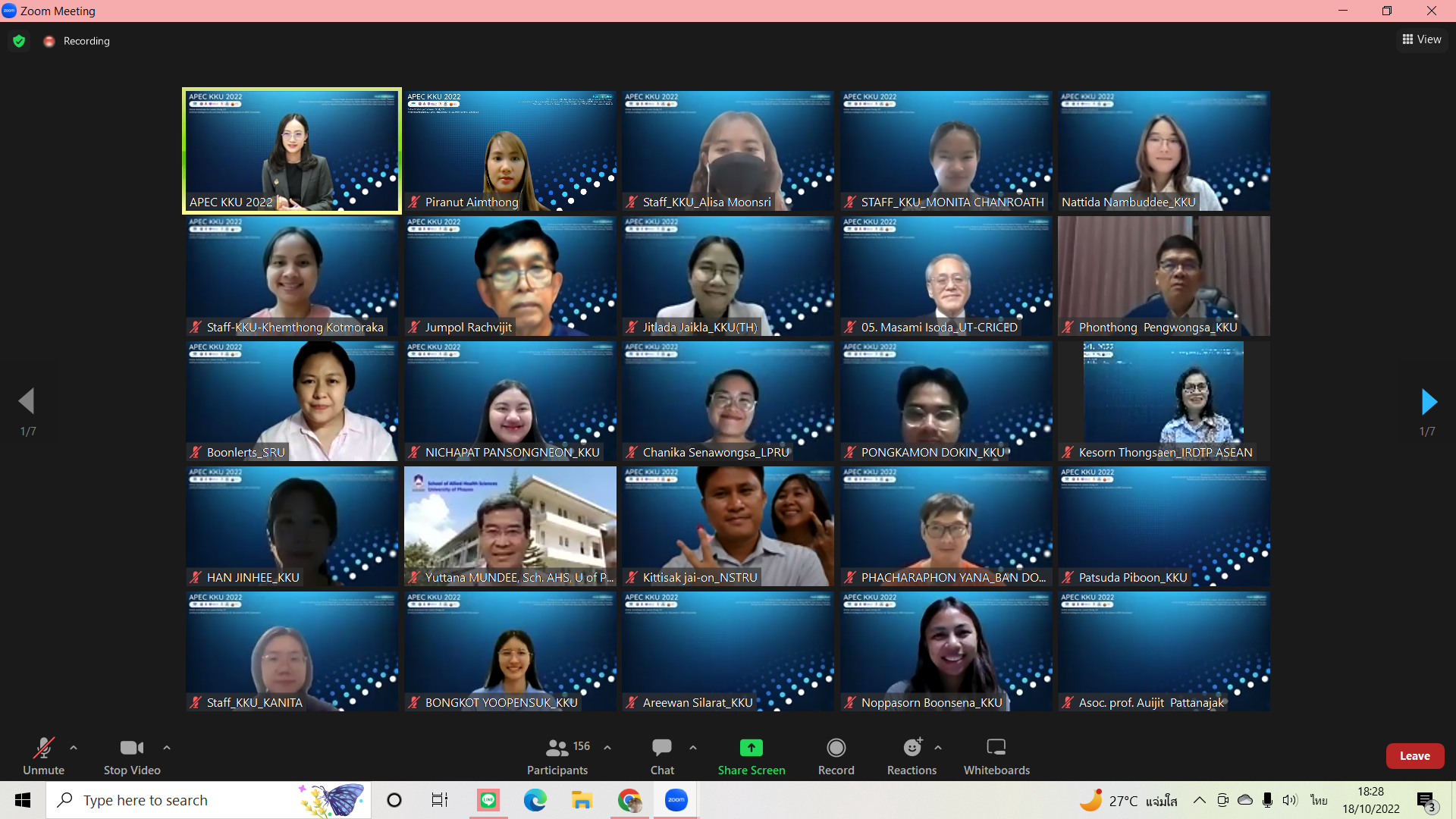This screenshot has height=819, width=1456.
Task: Open LINE app from the taskbar
Action: 488,800
